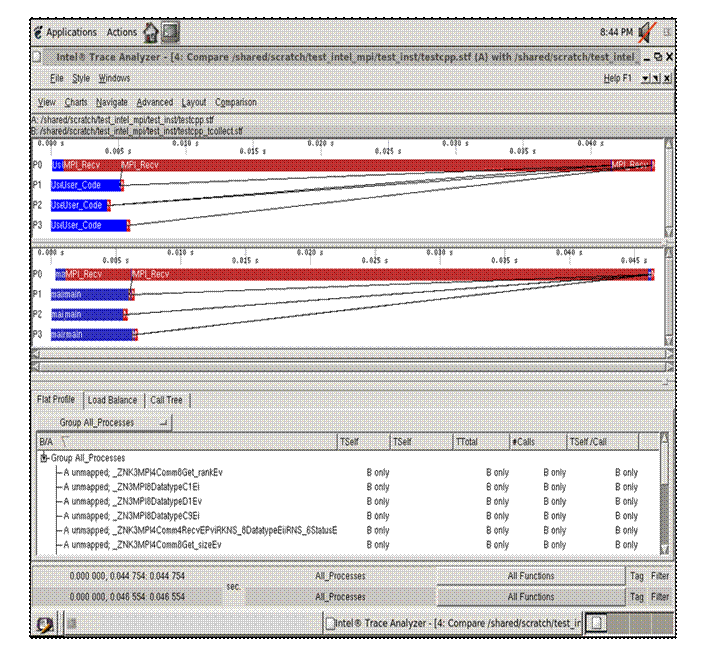The height and width of the screenshot is (655, 703).
Task: Open the Group All_Processes dropdown
Action: click(x=104, y=423)
